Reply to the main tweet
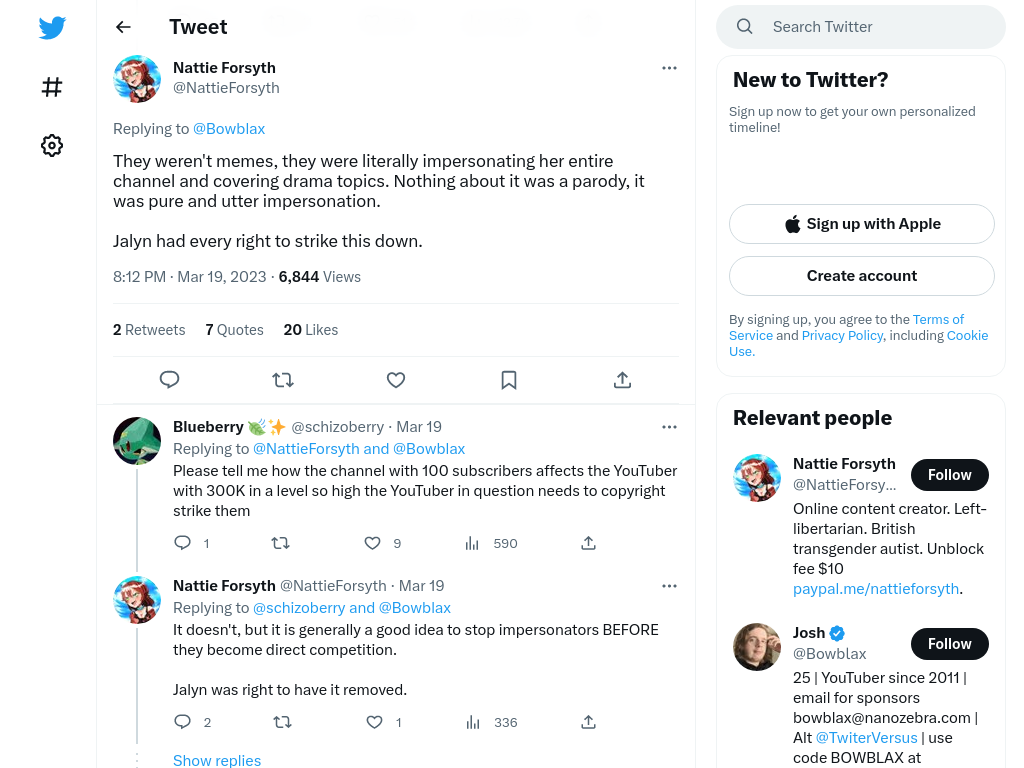This screenshot has height=768, width=1024. pos(169,379)
